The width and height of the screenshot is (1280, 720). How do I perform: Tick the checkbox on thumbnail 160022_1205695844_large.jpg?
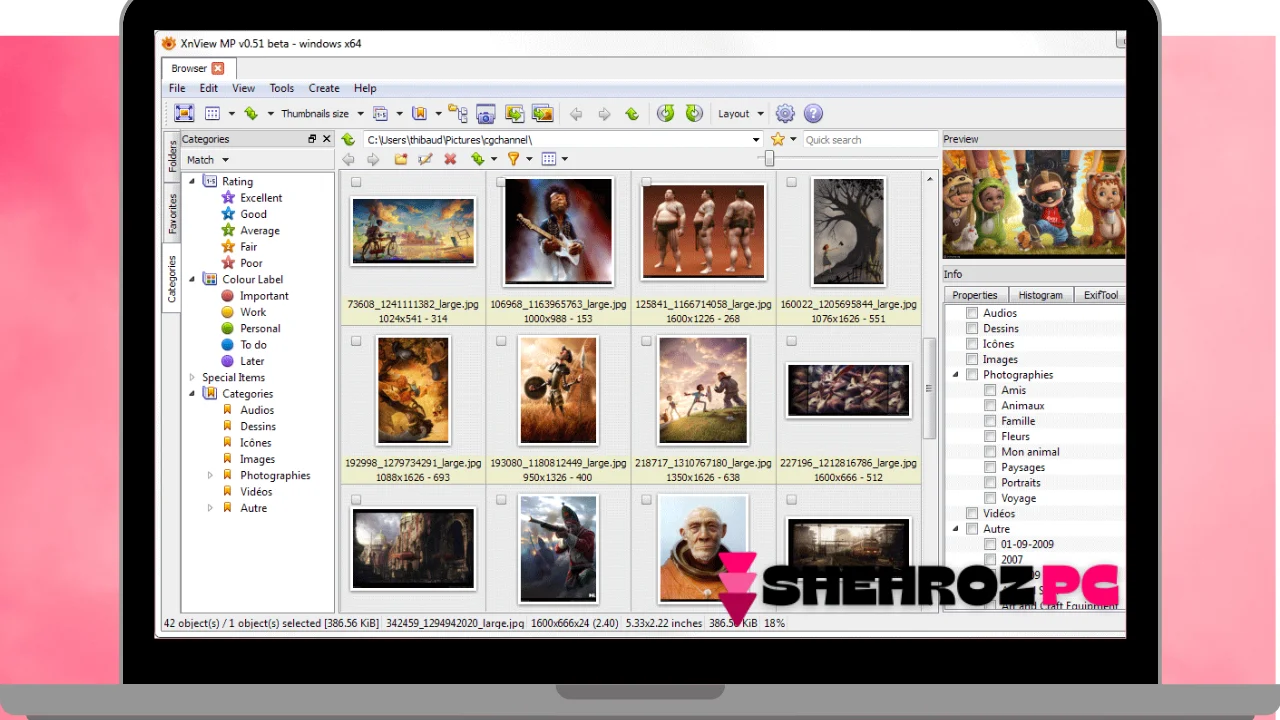(x=791, y=182)
